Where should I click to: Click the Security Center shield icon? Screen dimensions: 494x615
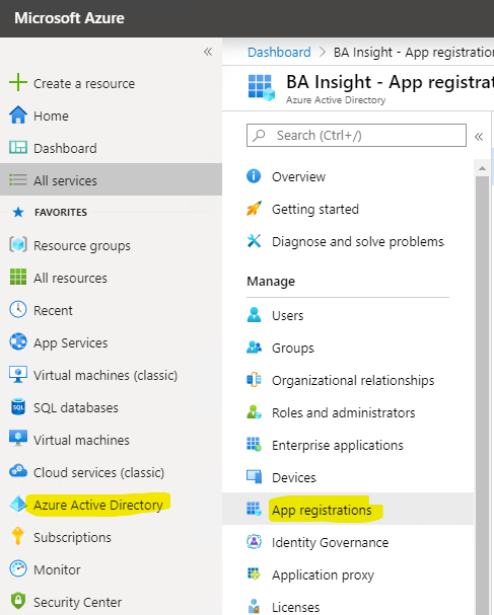point(18,601)
